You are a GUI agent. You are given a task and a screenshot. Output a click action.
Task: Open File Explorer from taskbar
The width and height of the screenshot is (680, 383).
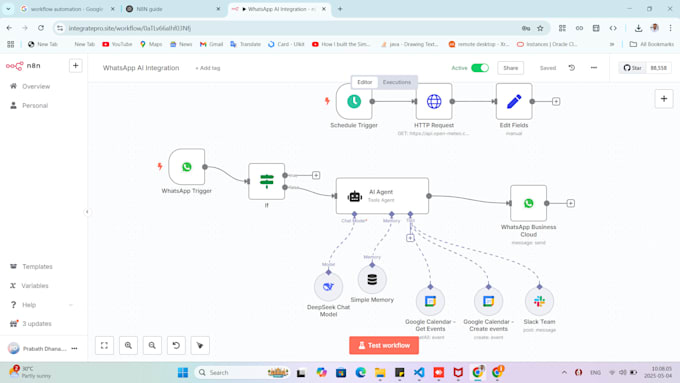[380, 372]
